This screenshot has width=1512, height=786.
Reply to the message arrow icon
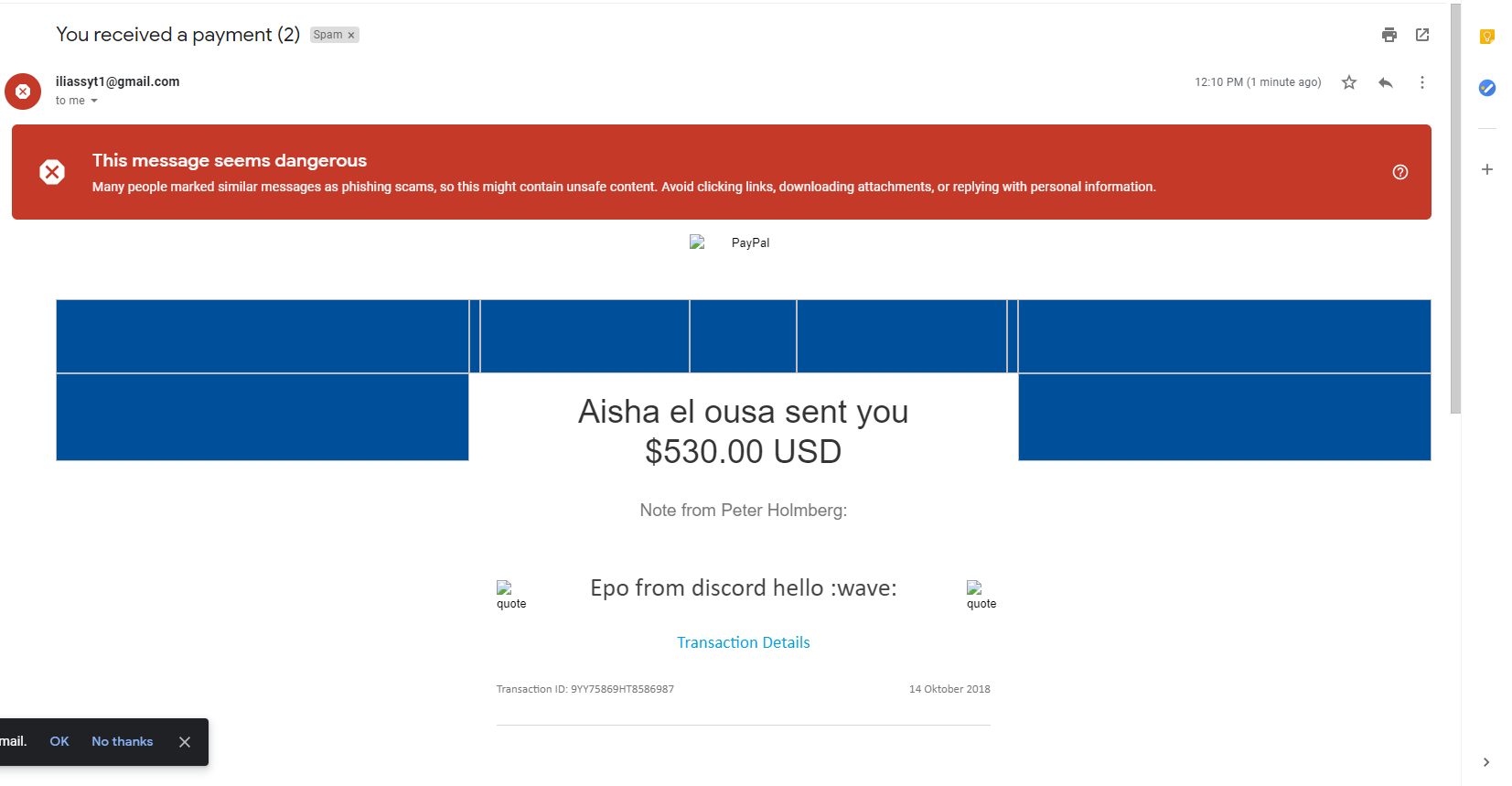coord(1386,82)
